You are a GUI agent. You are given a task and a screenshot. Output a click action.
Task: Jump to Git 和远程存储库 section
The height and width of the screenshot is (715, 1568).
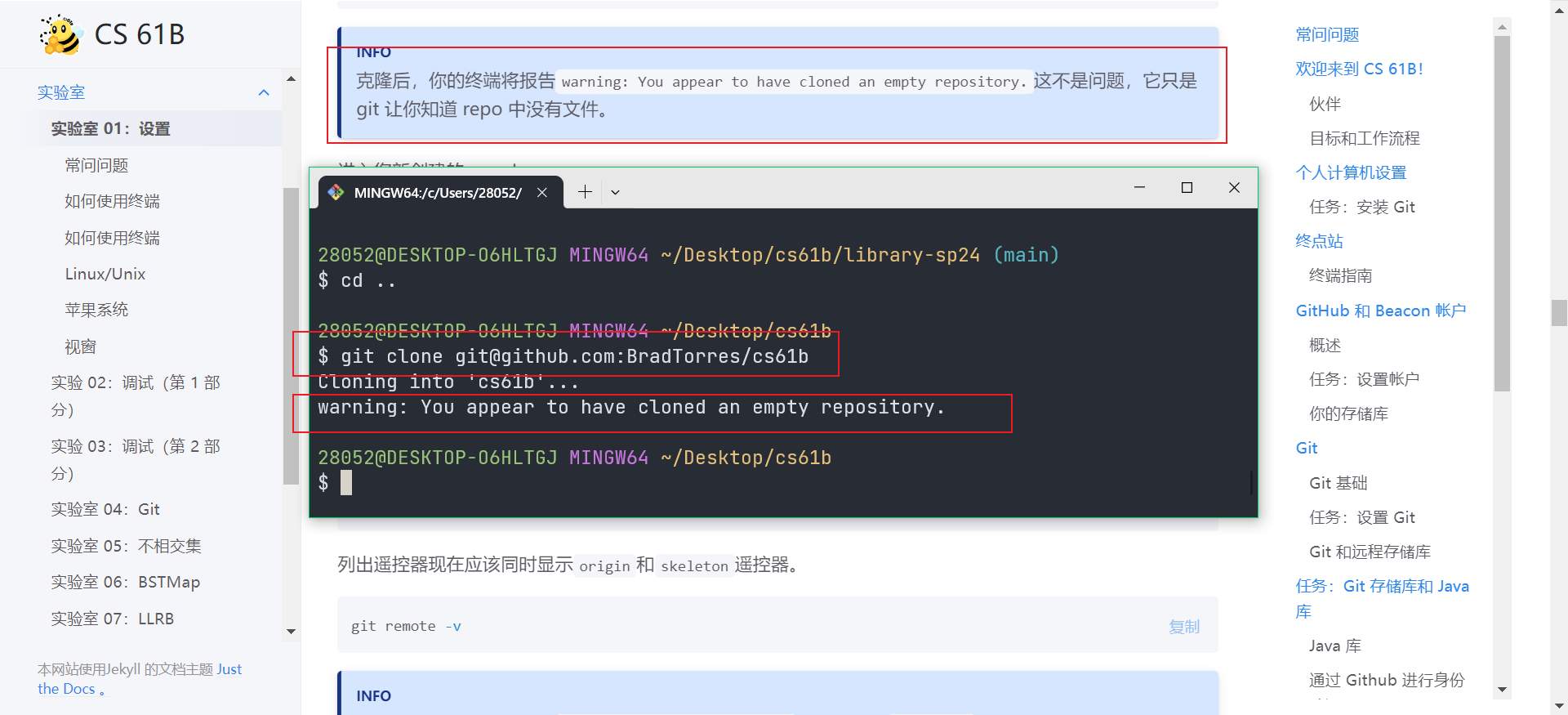pos(1370,552)
